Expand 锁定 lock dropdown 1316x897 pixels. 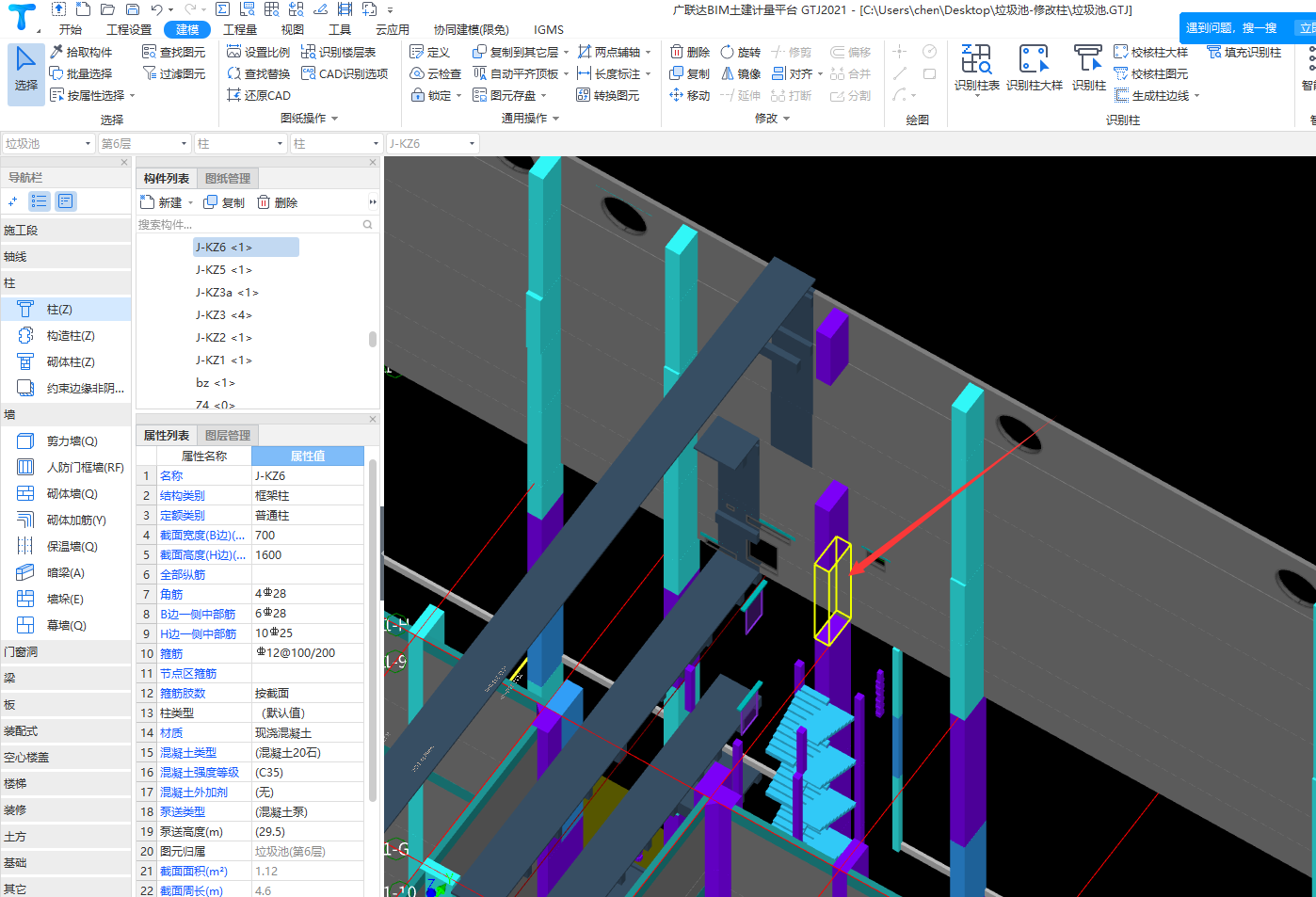point(458,95)
